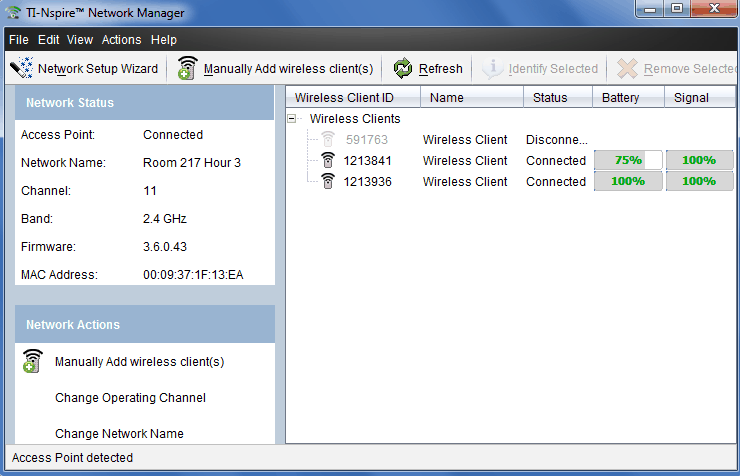Click Change Operating Channel link
The height and width of the screenshot is (476, 740).
130,398
